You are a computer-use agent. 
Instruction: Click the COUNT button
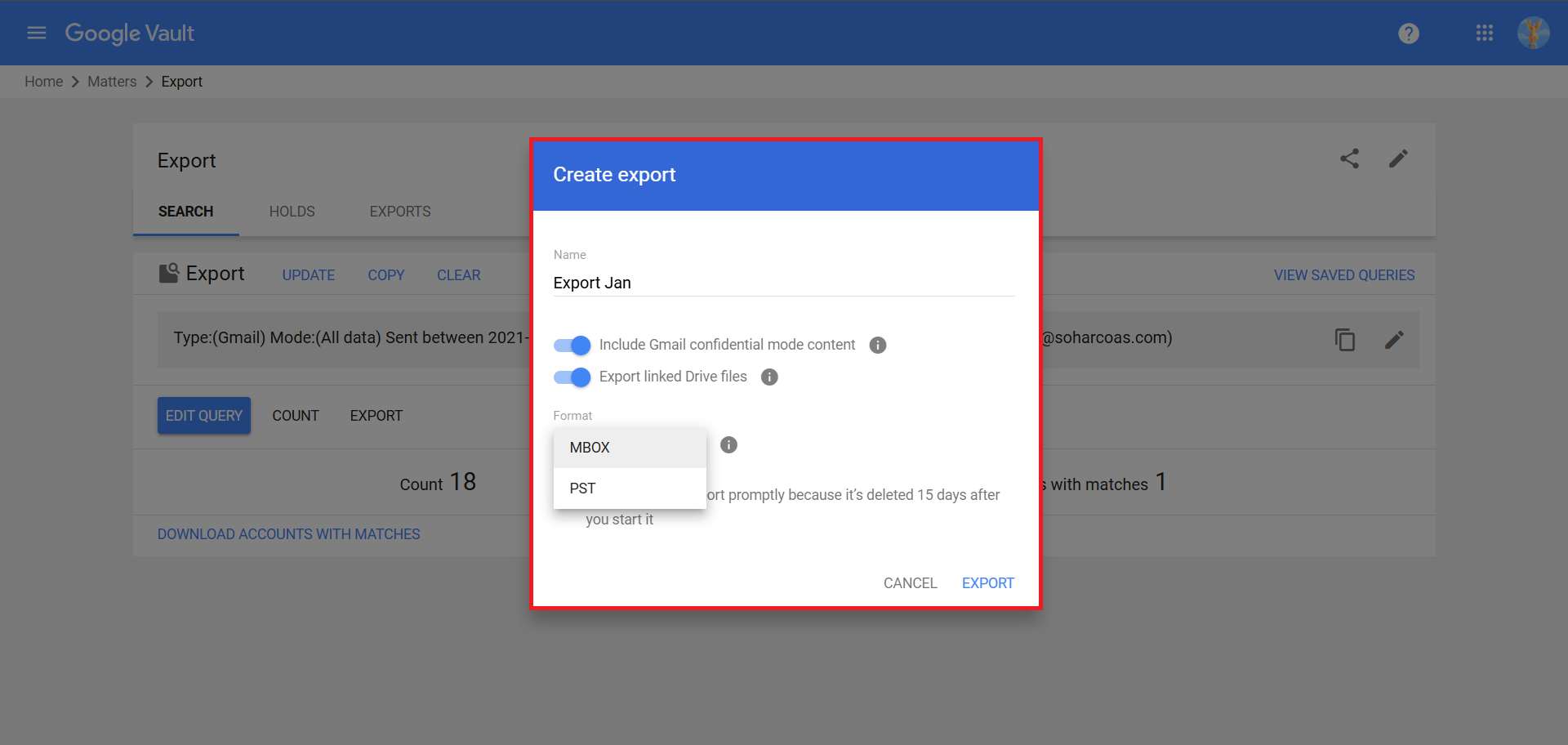(296, 416)
